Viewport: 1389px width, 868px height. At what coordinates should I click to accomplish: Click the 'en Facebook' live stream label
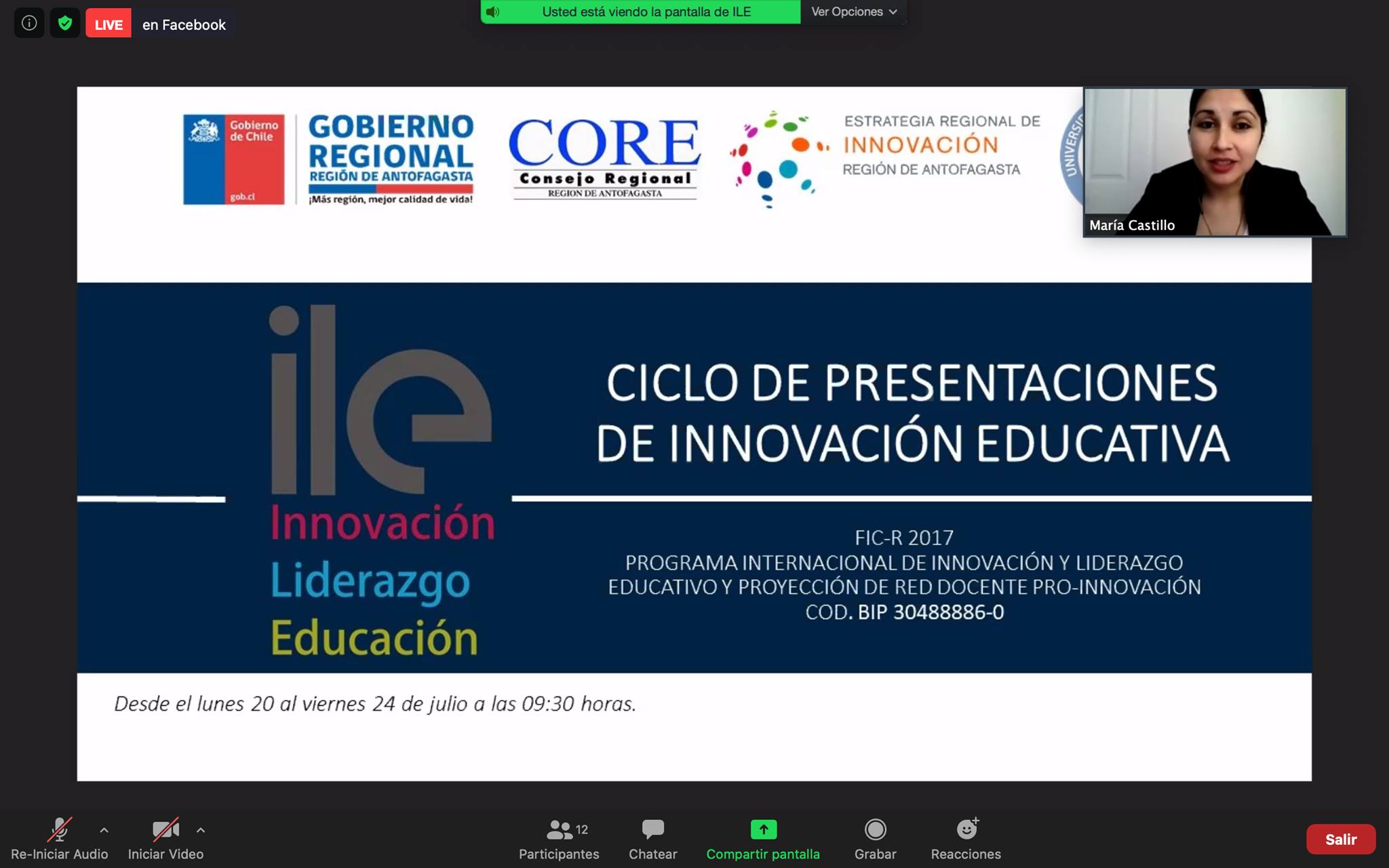click(x=184, y=25)
